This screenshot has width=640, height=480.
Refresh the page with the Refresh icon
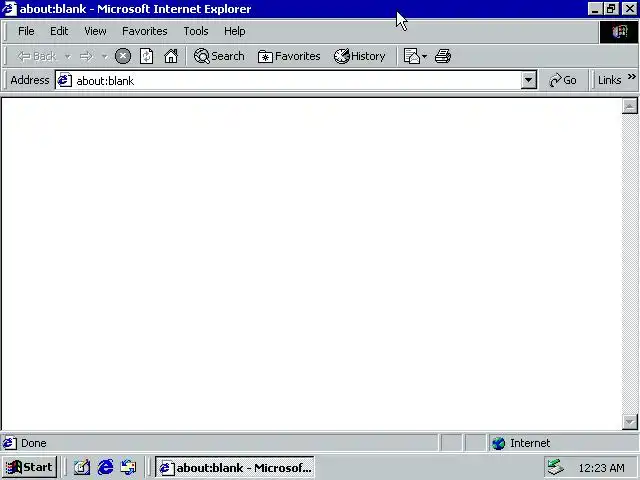tap(146, 56)
